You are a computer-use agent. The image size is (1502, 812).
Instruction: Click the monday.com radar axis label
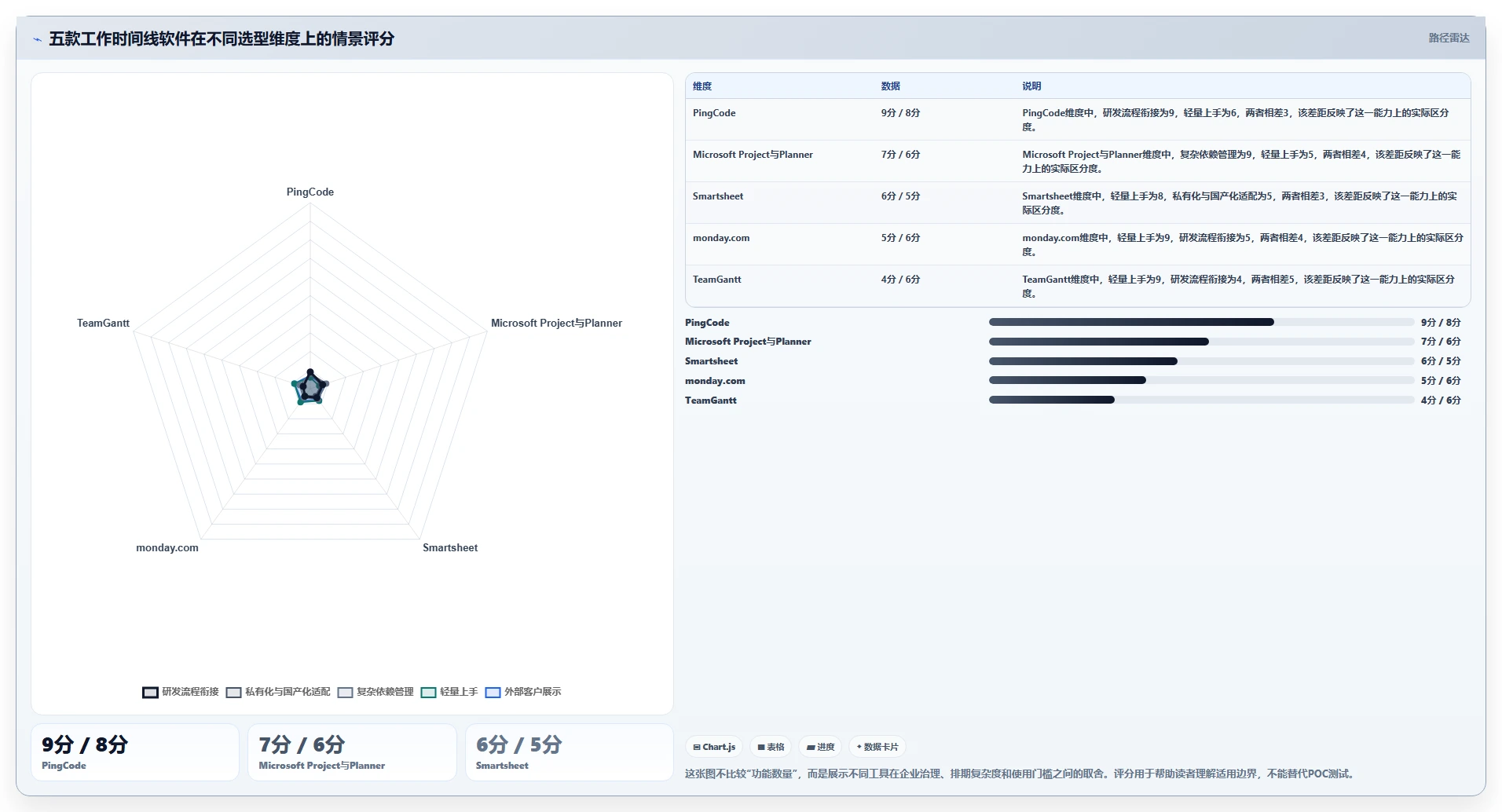(x=167, y=547)
